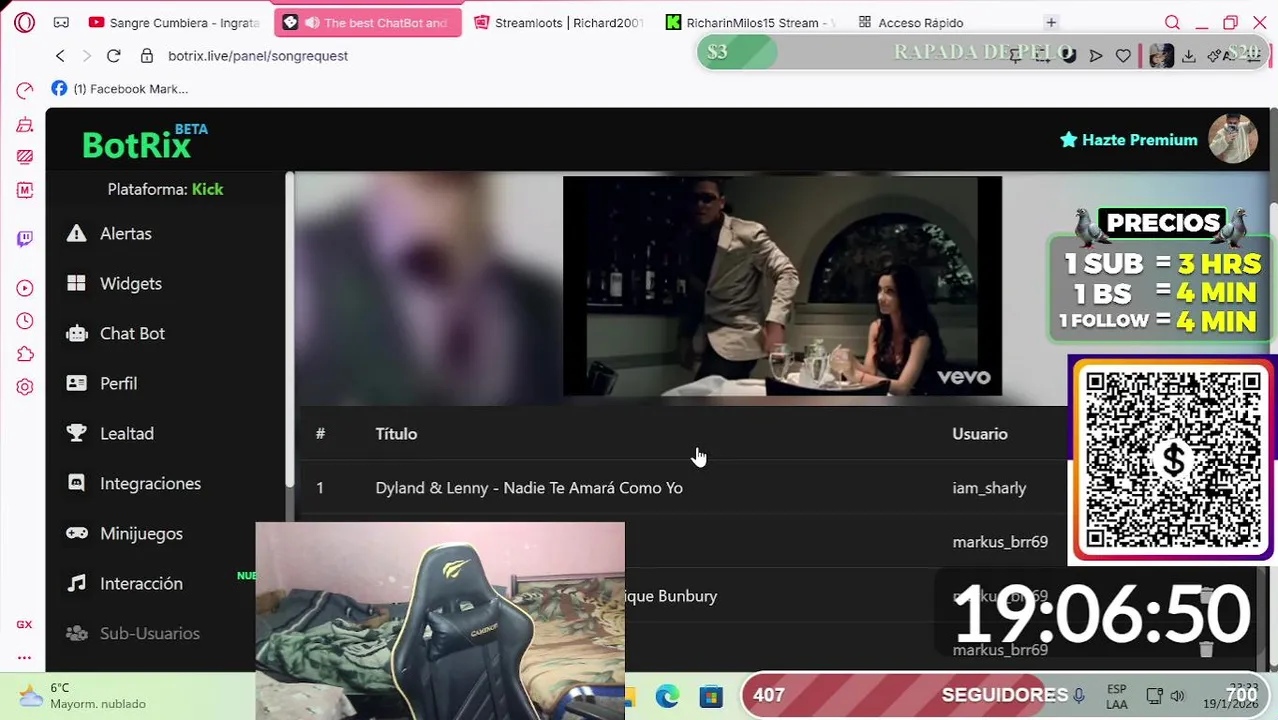Image resolution: width=1278 pixels, height=720 pixels.
Task: Click the Usuario column header
Action: [x=980, y=434]
